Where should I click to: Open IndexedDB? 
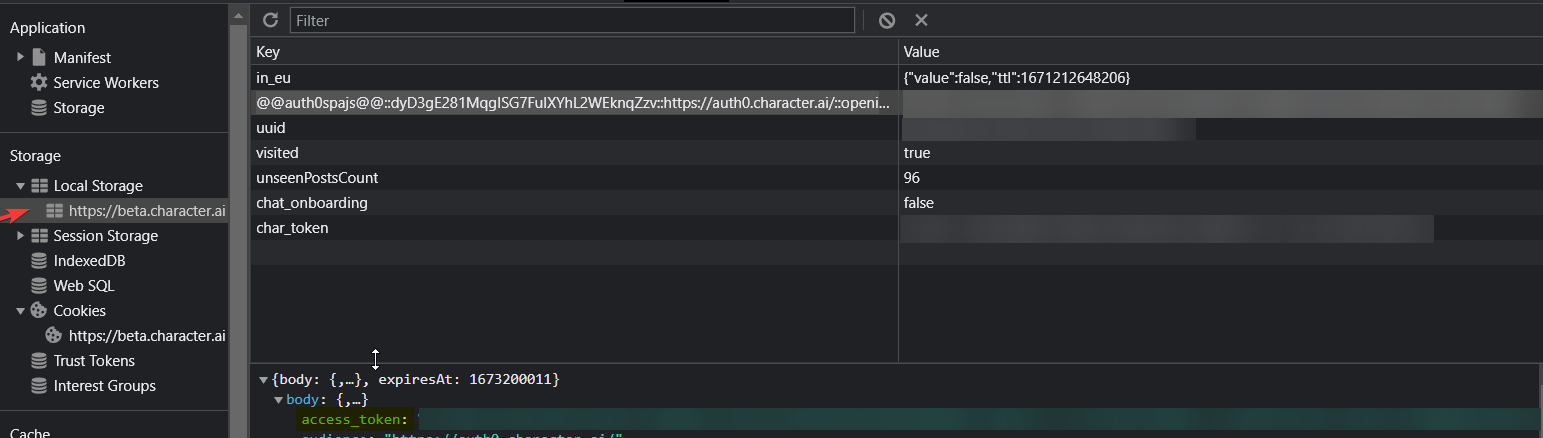tap(89, 261)
